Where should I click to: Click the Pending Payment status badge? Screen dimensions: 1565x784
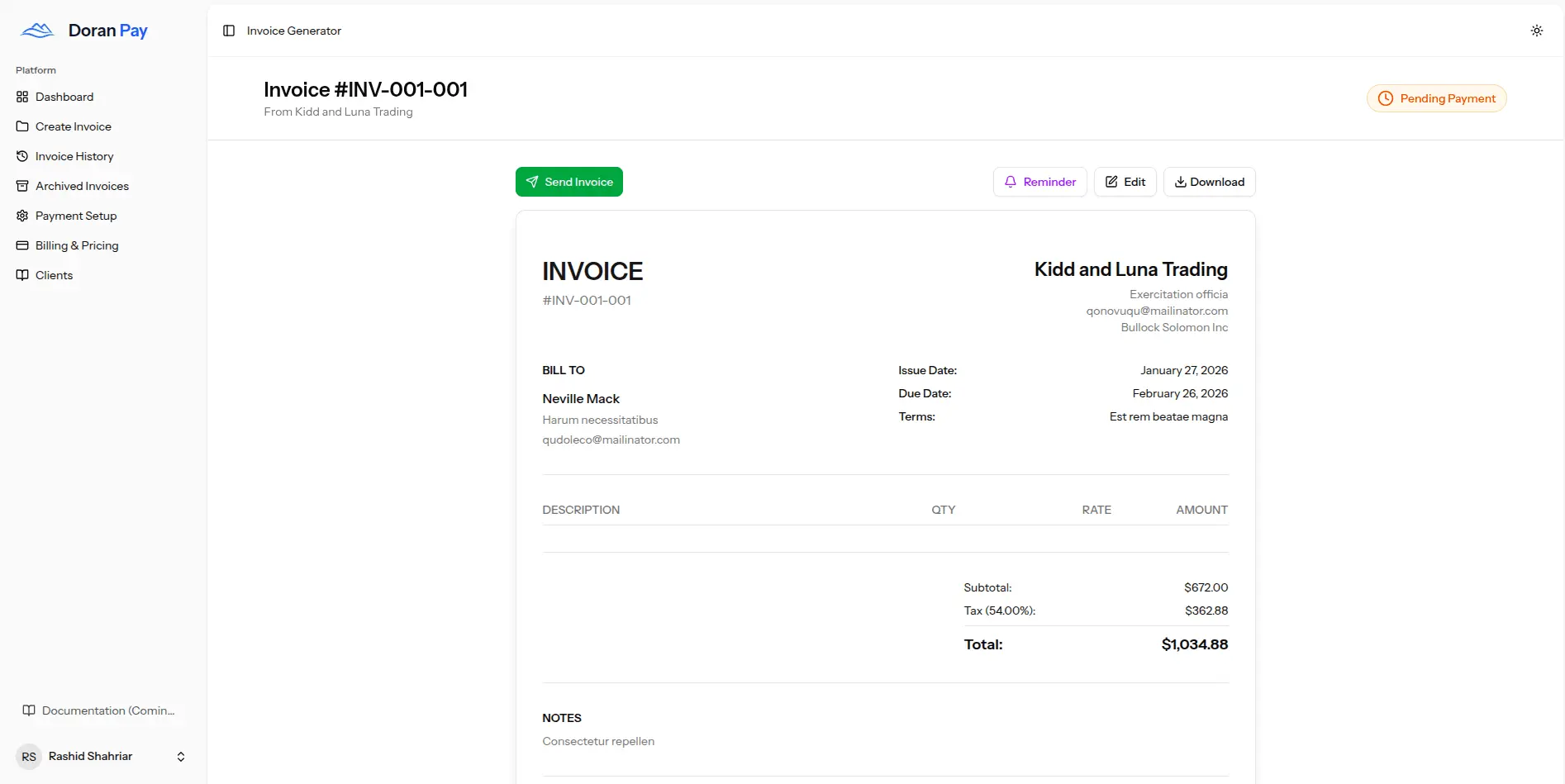[x=1437, y=98]
